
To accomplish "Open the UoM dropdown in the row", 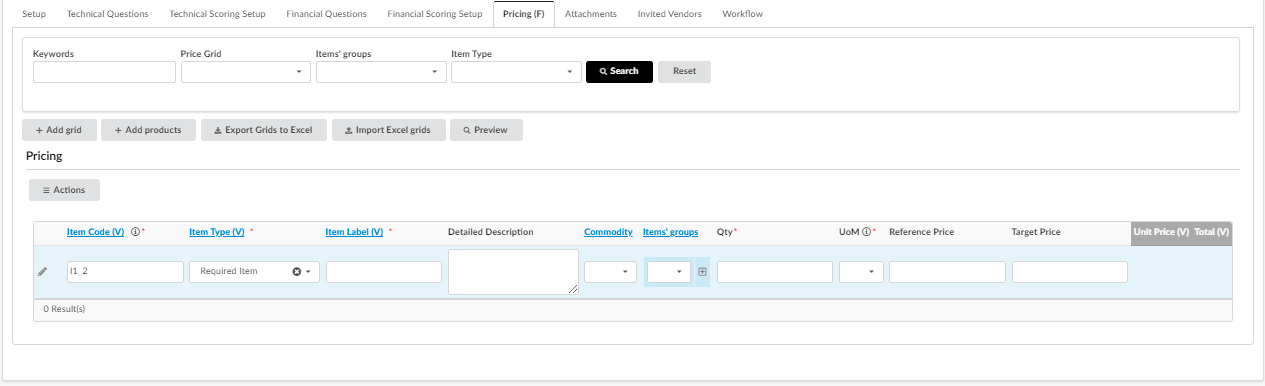I will pyautogui.click(x=861, y=272).
